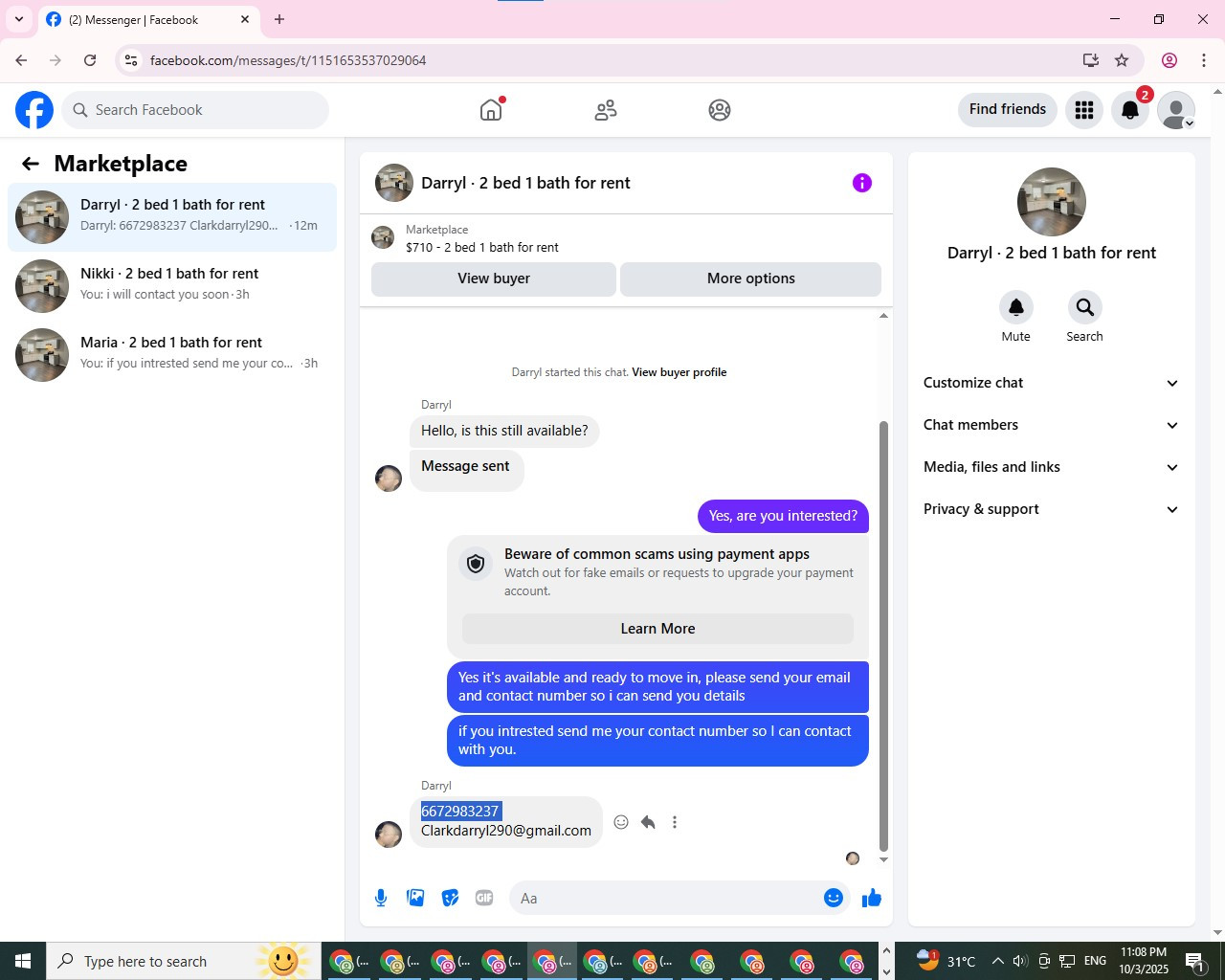
Task: Send a voice clip with the microphone icon
Action: pyautogui.click(x=381, y=898)
